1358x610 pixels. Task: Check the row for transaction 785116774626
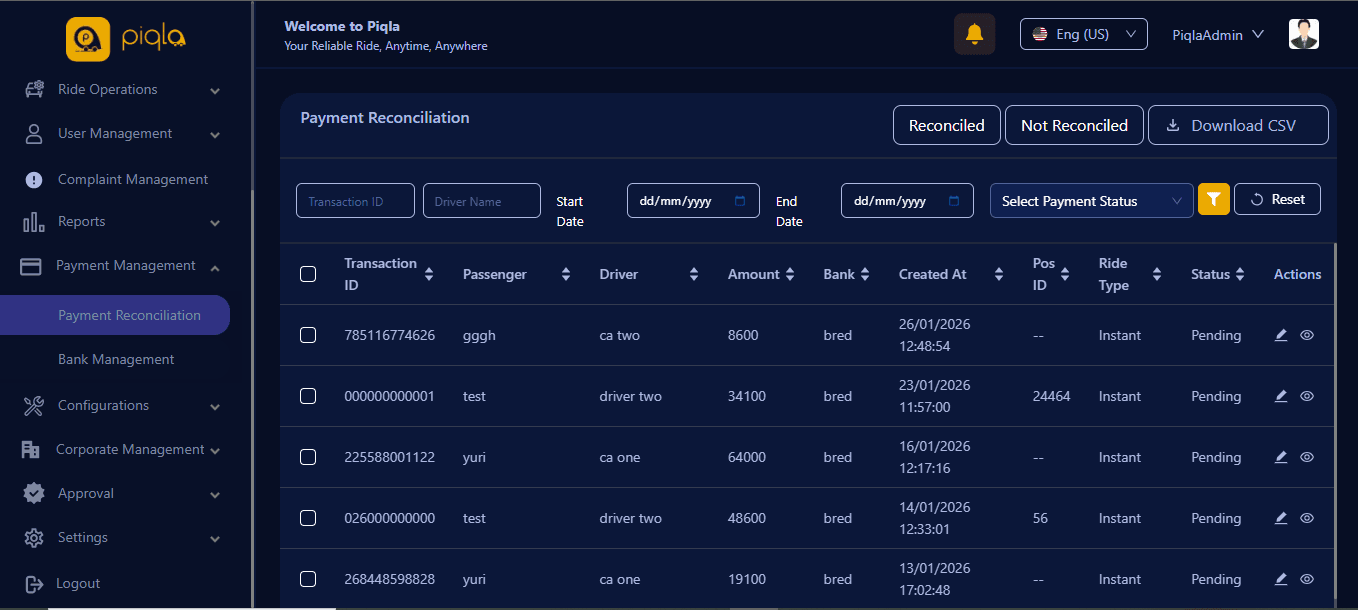308,335
